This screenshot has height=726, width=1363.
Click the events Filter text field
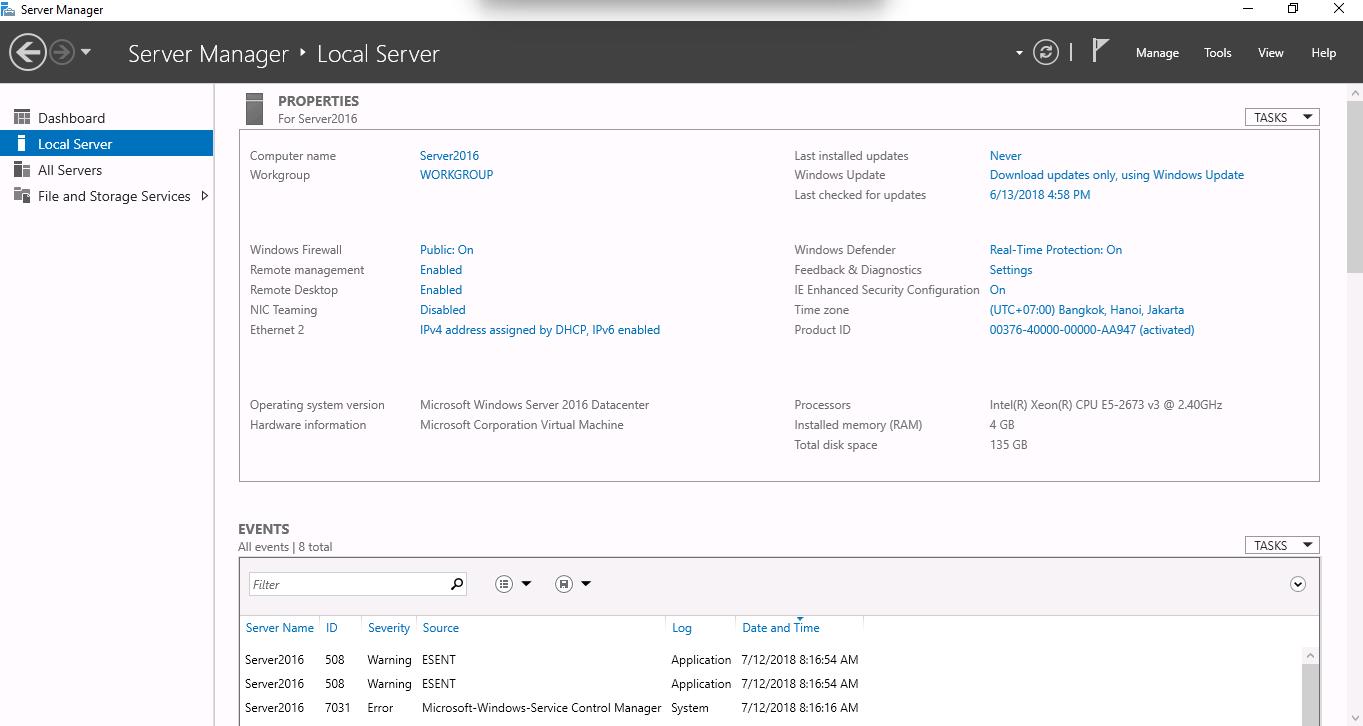click(x=347, y=584)
